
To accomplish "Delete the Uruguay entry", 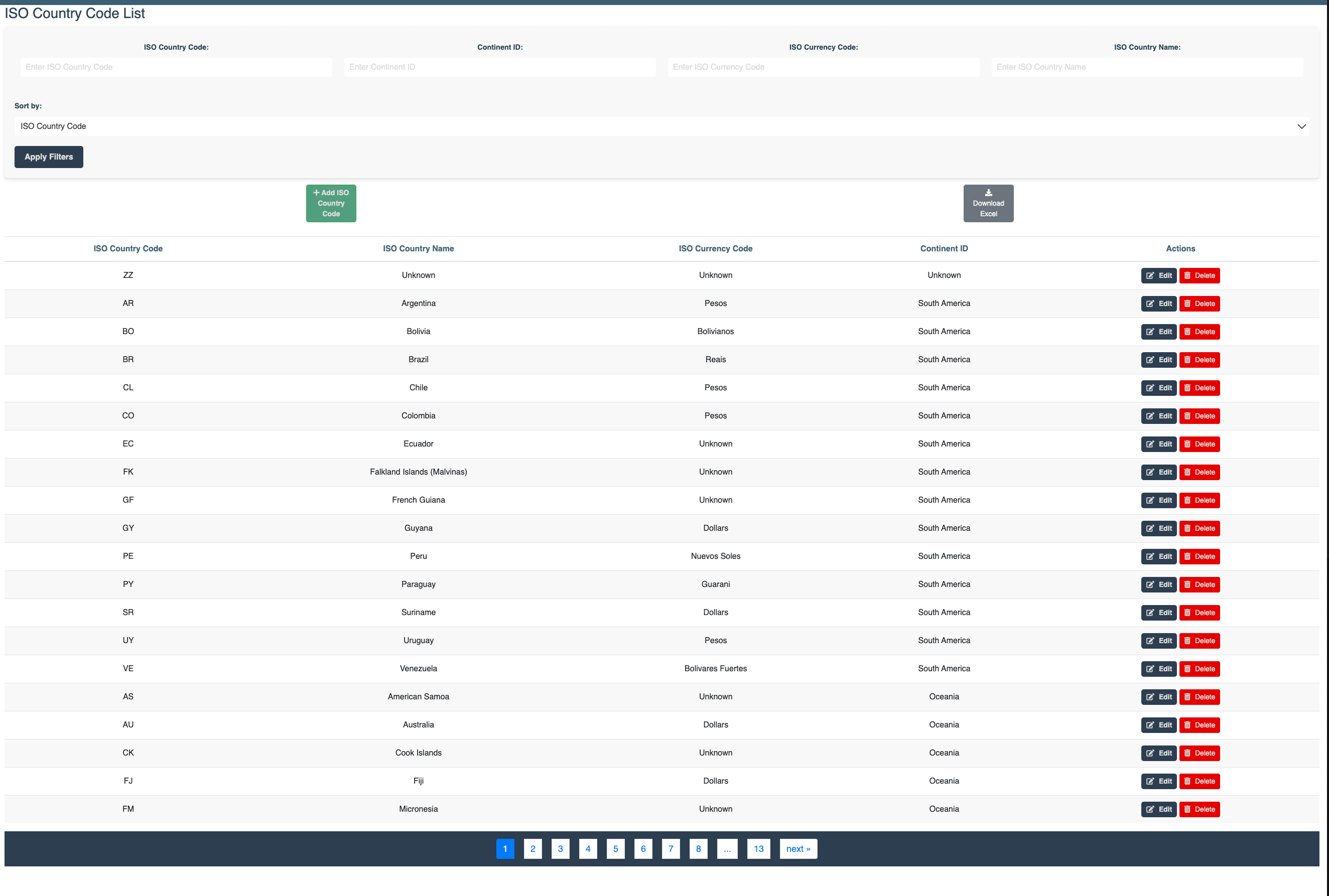I will (x=1199, y=641).
